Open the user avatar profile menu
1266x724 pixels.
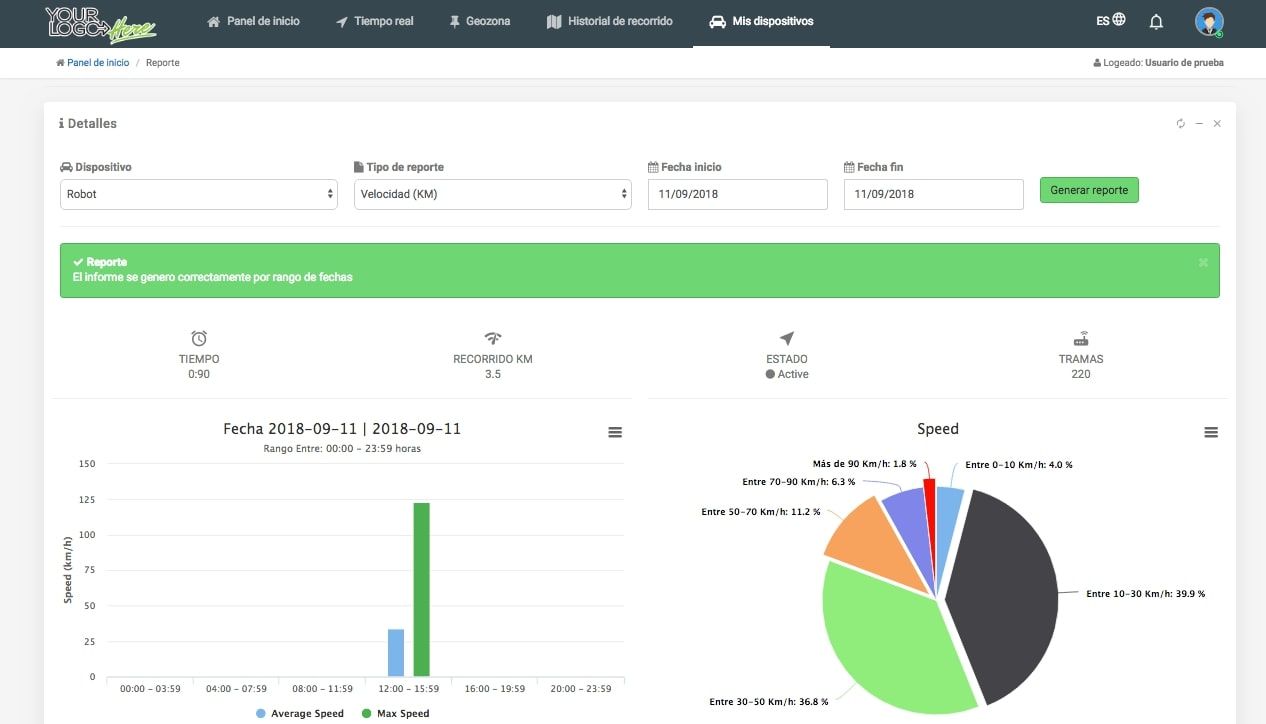[x=1208, y=21]
